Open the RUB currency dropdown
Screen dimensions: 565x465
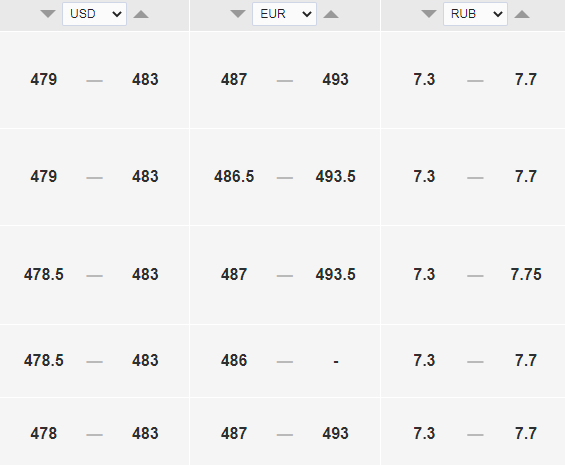475,14
